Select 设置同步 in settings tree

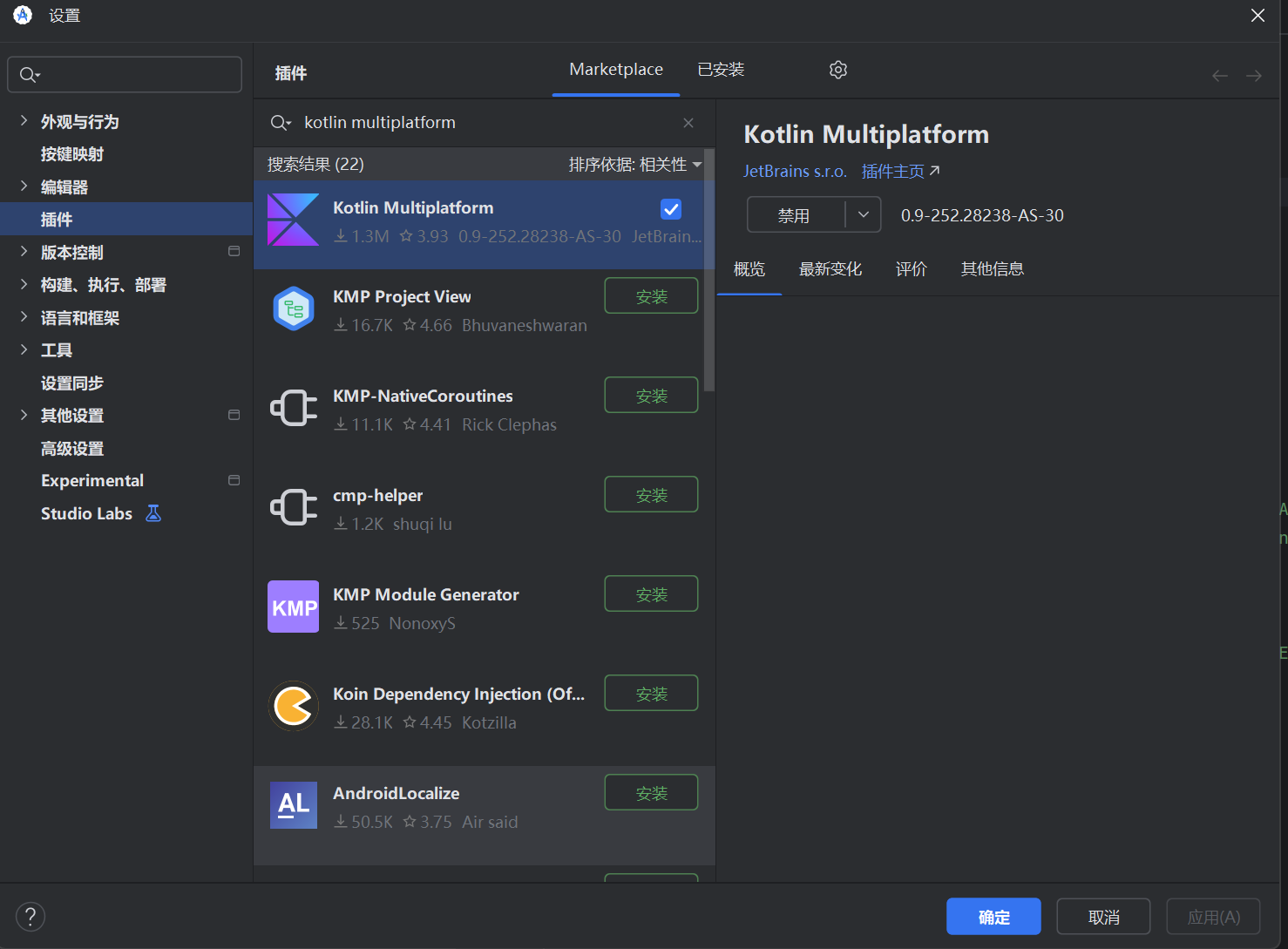click(x=72, y=383)
